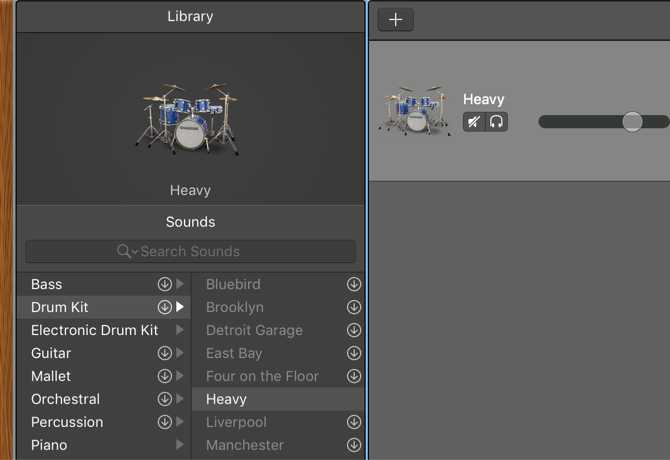Click download icon beside Brooklyn kit
The height and width of the screenshot is (460, 670).
353,308
